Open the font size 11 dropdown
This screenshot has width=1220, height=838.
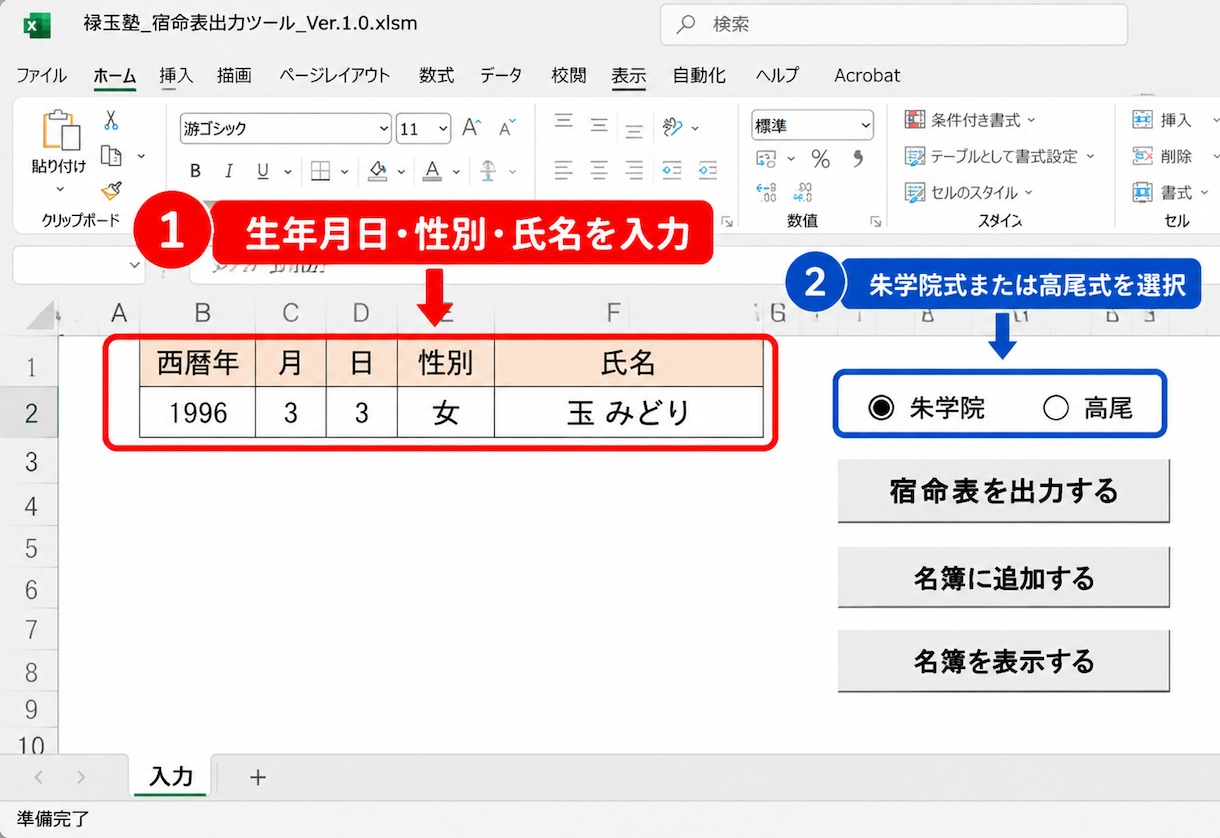point(443,128)
